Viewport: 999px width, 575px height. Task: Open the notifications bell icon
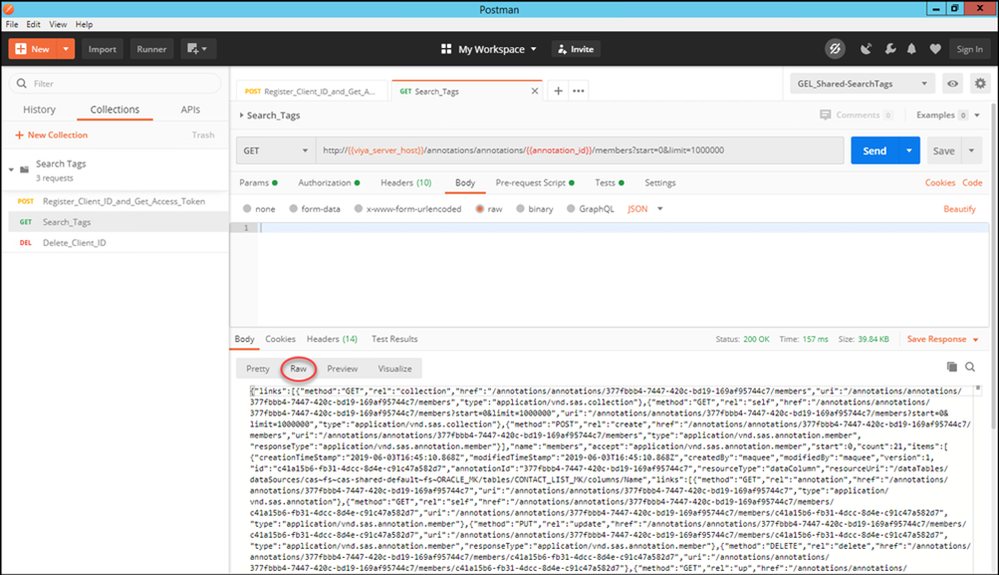(912, 49)
